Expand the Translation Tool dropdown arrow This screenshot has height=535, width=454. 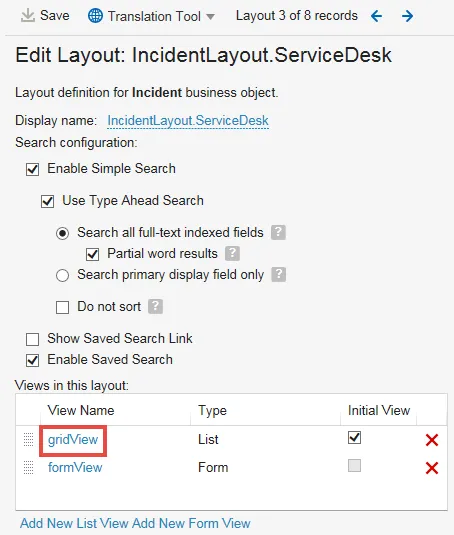(x=211, y=16)
